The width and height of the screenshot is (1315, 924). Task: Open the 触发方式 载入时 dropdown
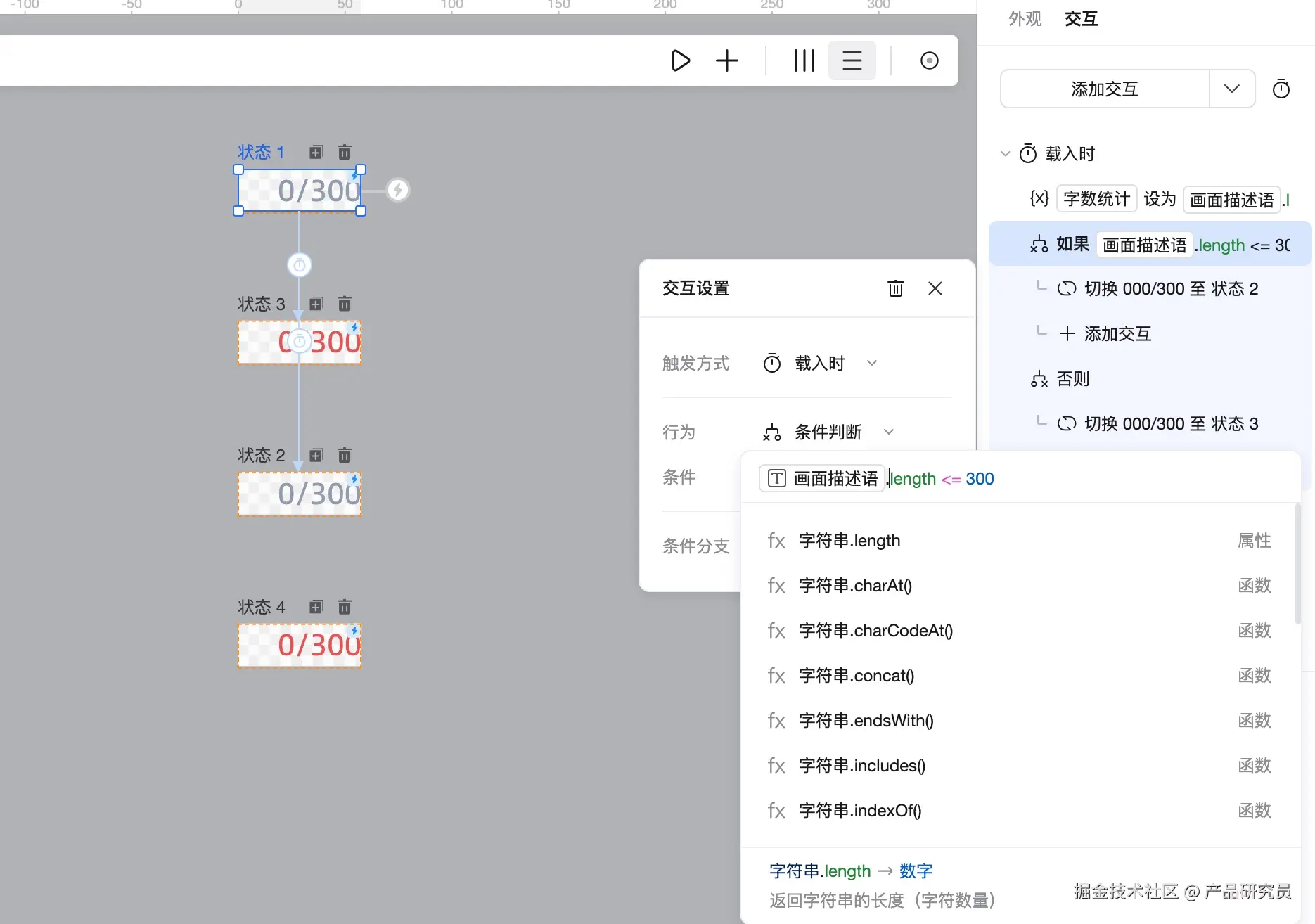coord(820,364)
